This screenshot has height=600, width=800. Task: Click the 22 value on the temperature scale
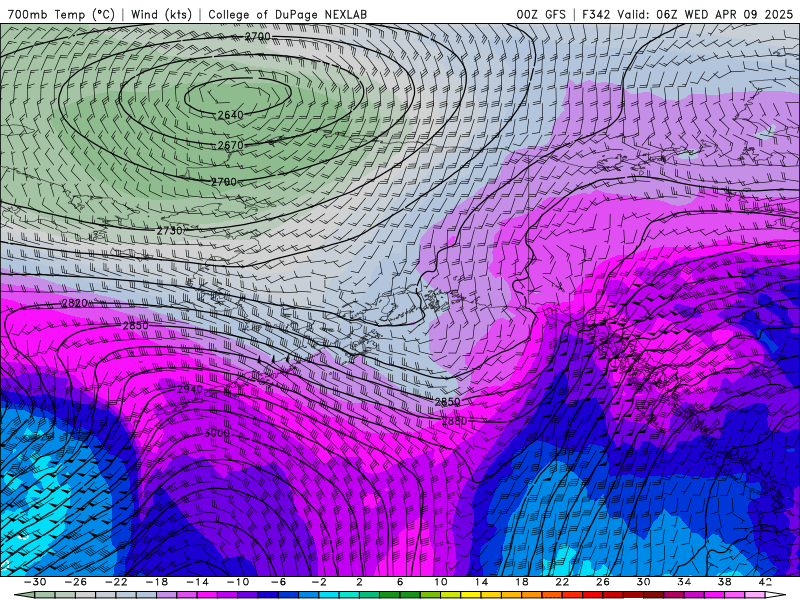click(562, 582)
